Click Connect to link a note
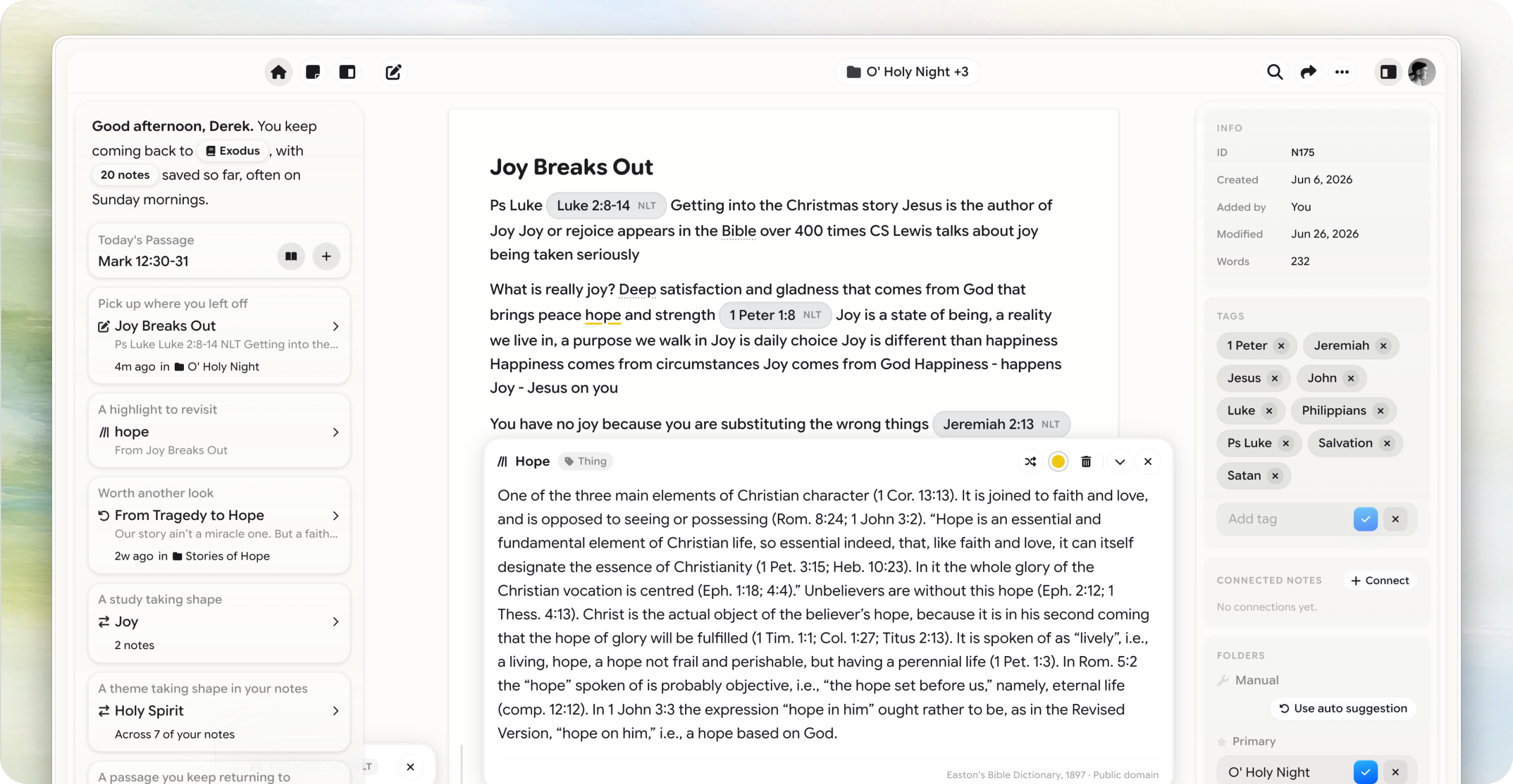Image resolution: width=1513 pixels, height=784 pixels. [x=1380, y=581]
